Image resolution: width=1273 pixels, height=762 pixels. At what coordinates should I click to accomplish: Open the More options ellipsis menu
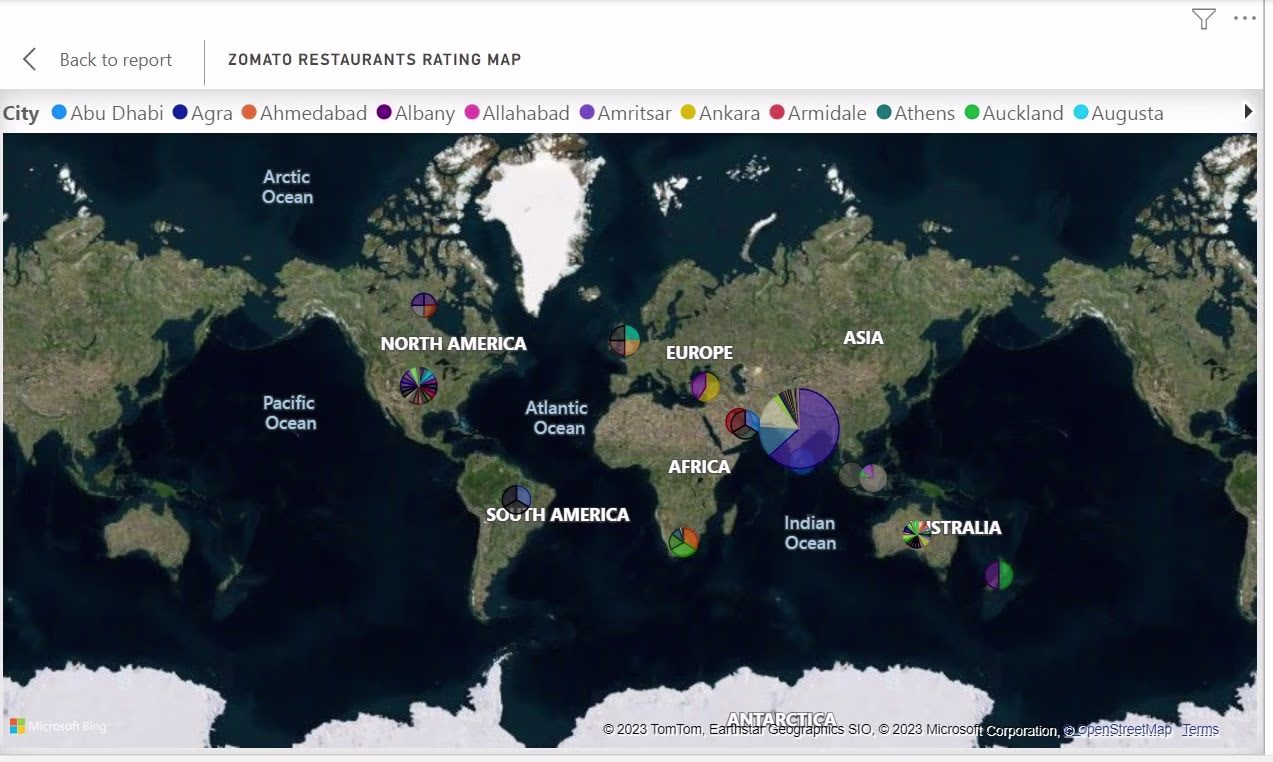1244,19
